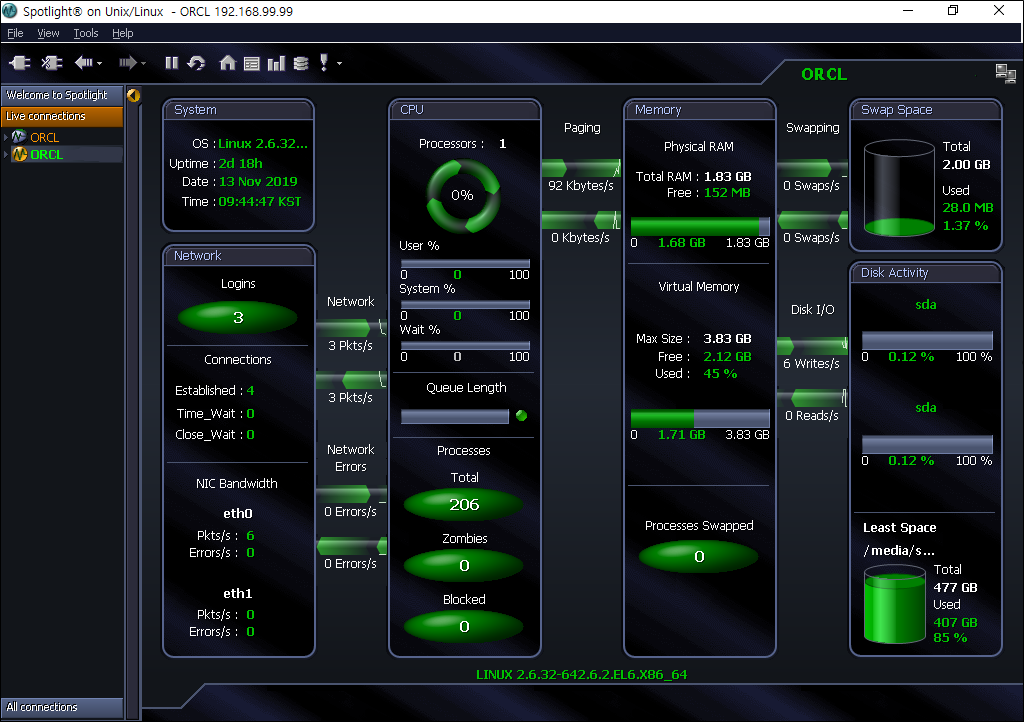Select the Live connections section
1024x722 pixels.
coord(62,116)
